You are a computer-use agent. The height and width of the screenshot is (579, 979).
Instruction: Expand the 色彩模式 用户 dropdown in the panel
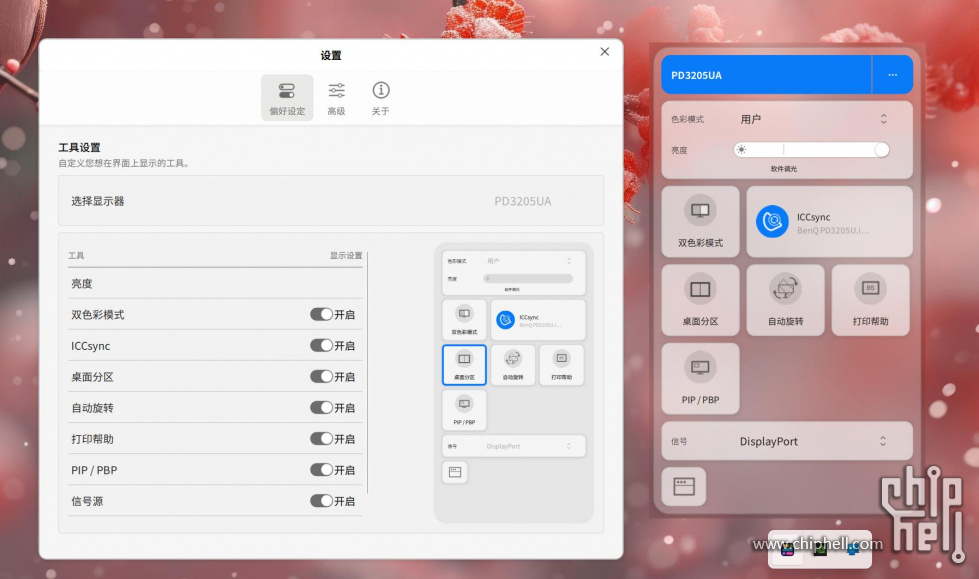point(814,119)
